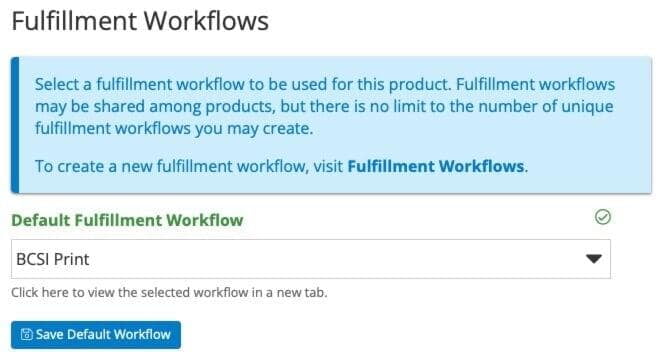
Task: Save Default Workflow
Action: point(96,335)
